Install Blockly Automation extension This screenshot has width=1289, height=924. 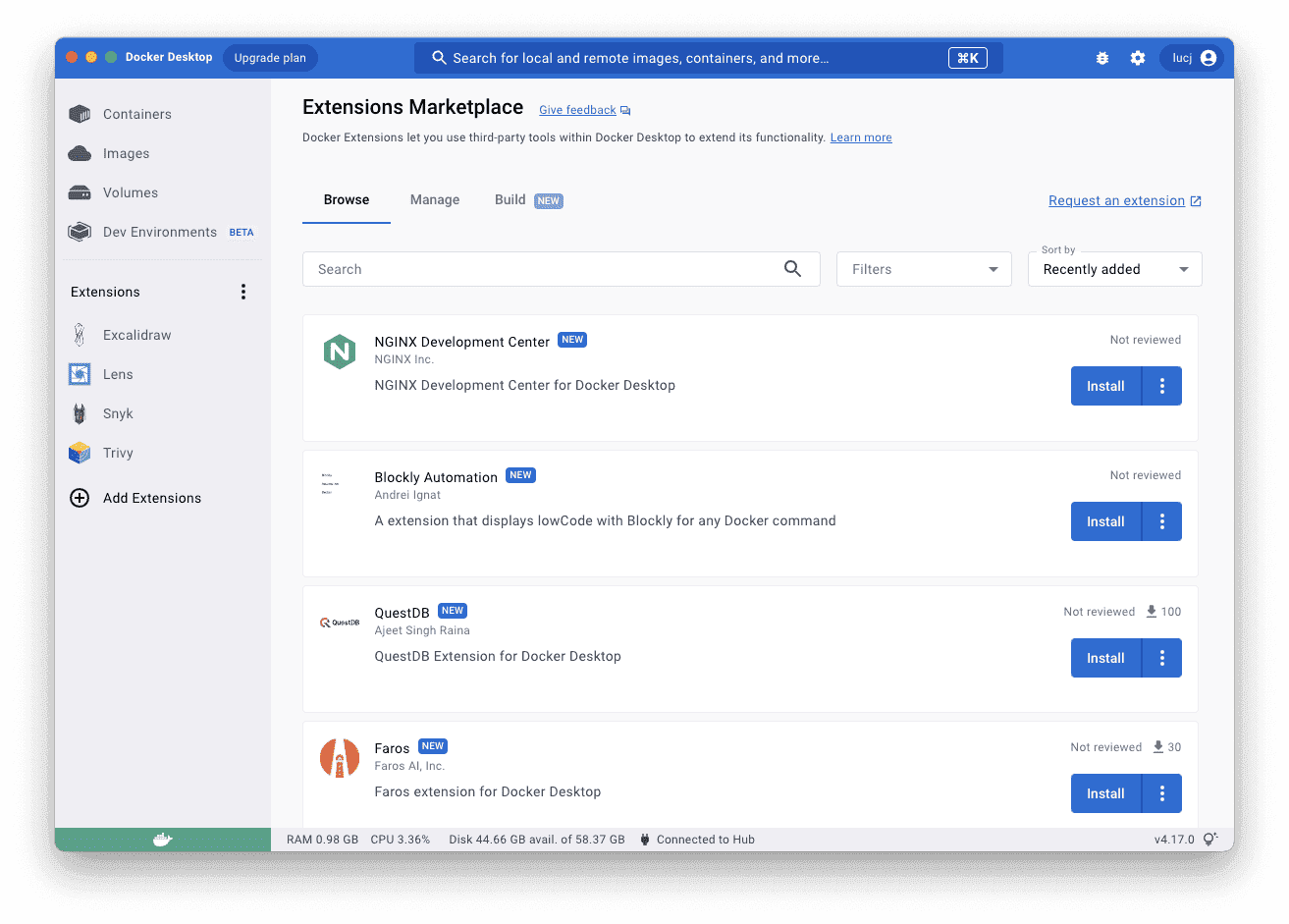pyautogui.click(x=1105, y=521)
